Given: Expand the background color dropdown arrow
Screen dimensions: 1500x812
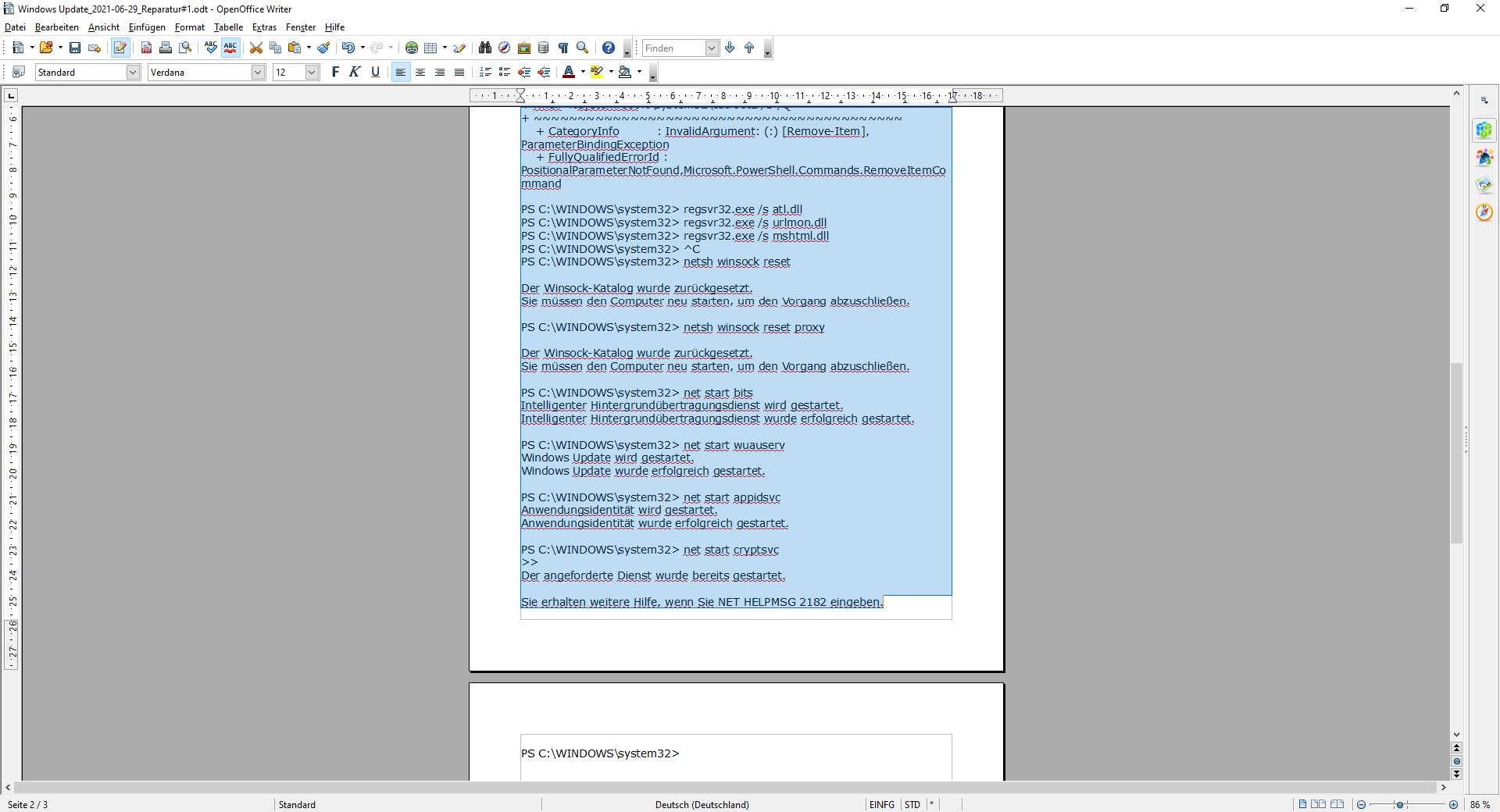Looking at the screenshot, I should pos(639,73).
